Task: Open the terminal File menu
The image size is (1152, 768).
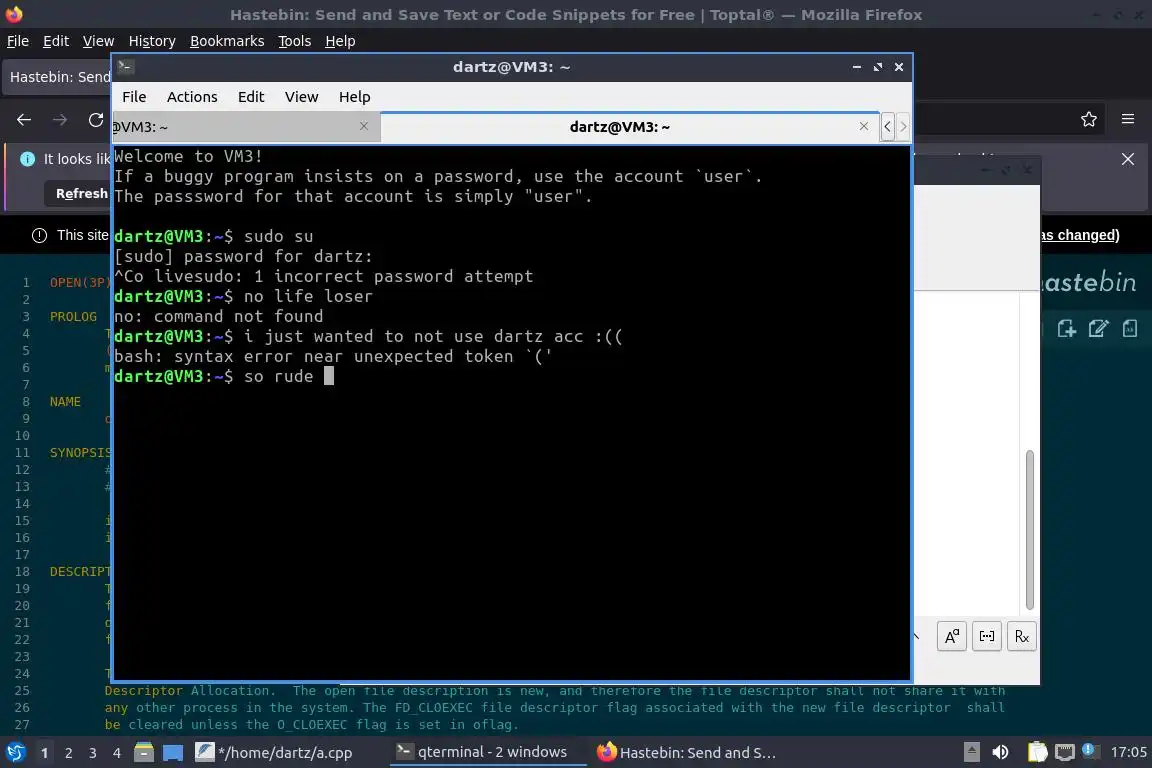Action: coord(134,97)
